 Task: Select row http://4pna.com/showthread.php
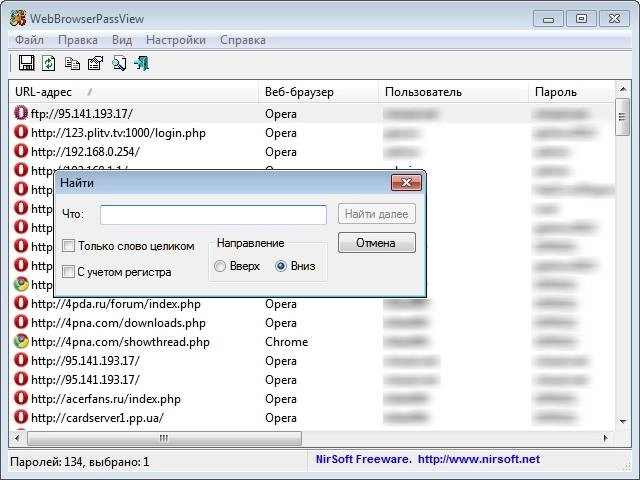312,341
